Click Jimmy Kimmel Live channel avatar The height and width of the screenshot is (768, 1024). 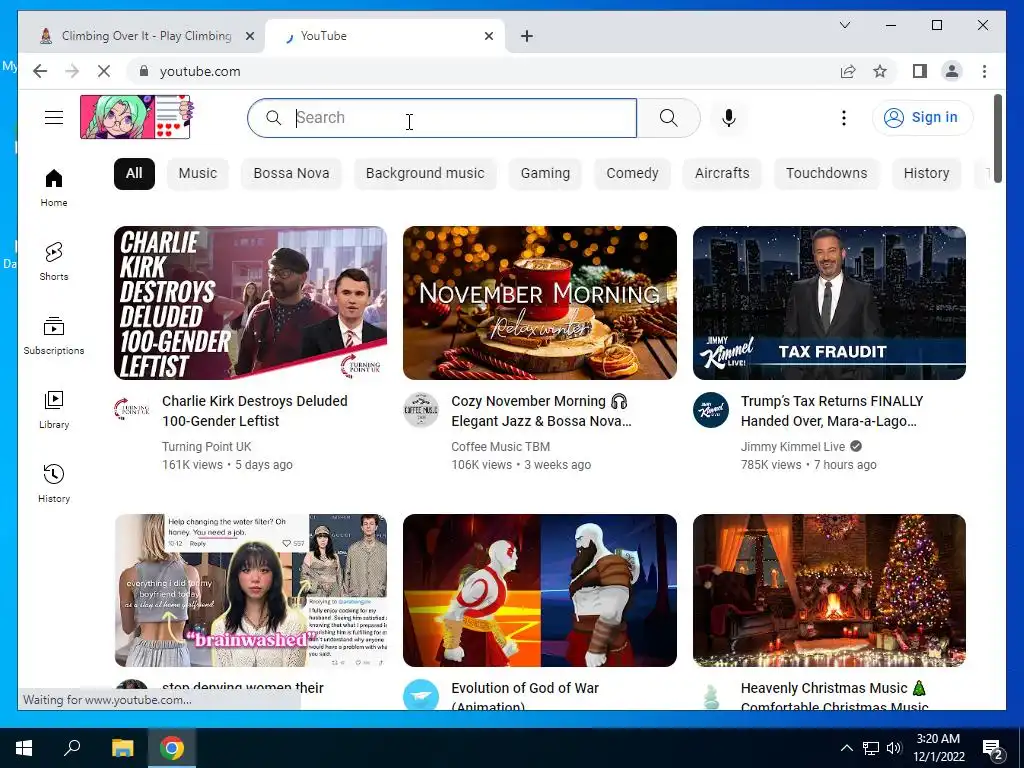(x=711, y=409)
